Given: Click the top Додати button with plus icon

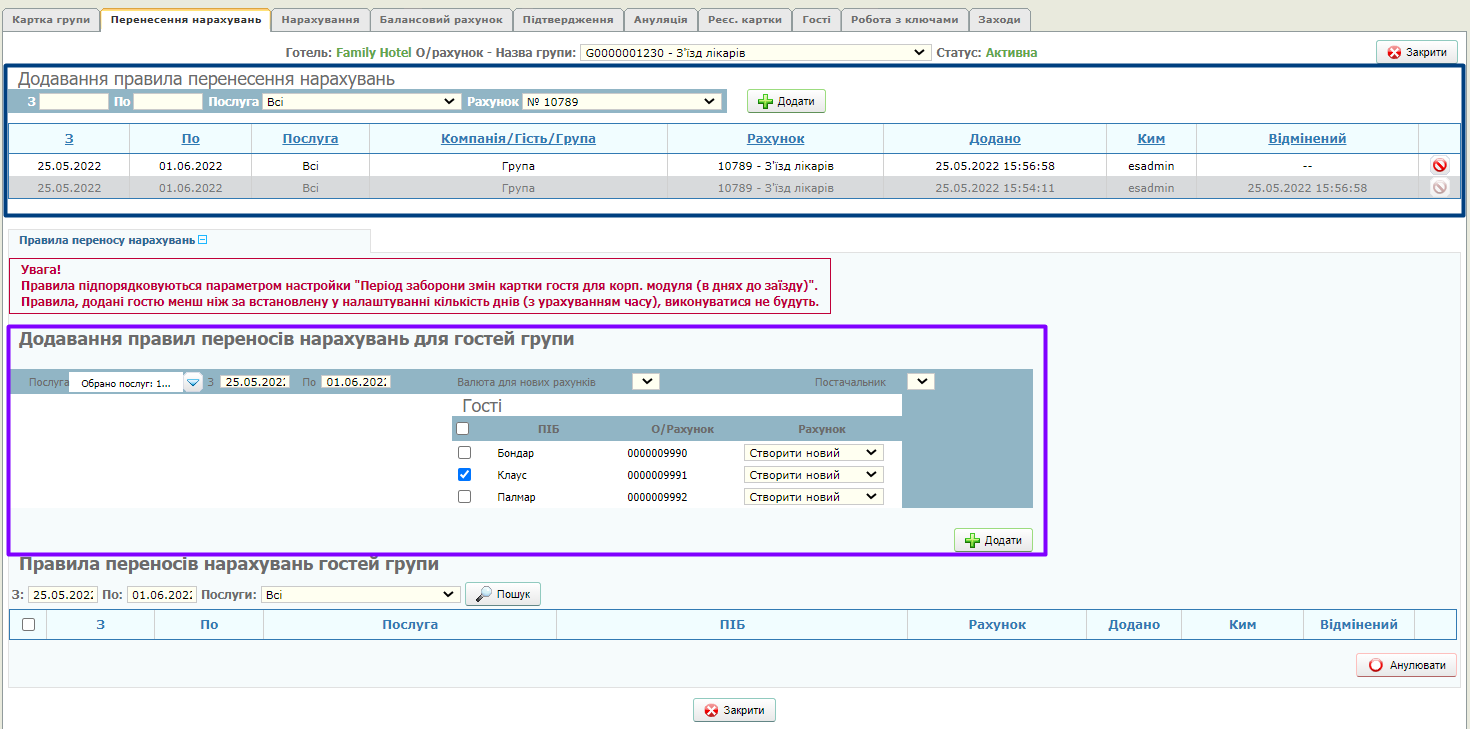Looking at the screenshot, I should pos(786,101).
